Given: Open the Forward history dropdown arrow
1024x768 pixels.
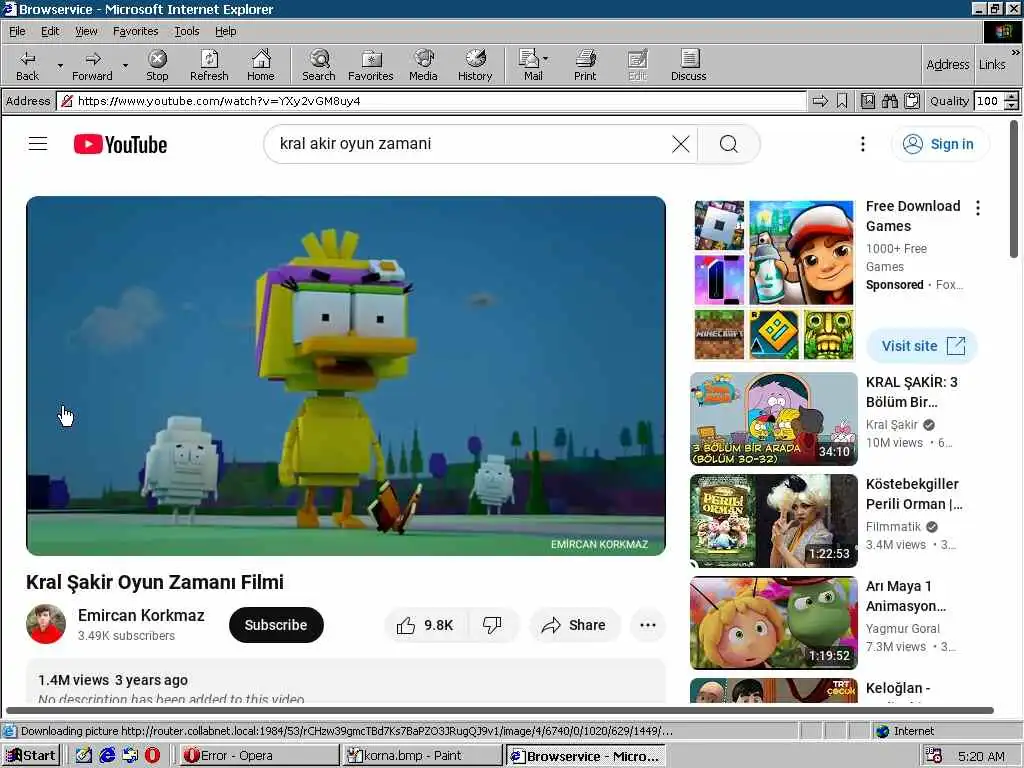Looking at the screenshot, I should (x=125, y=65).
